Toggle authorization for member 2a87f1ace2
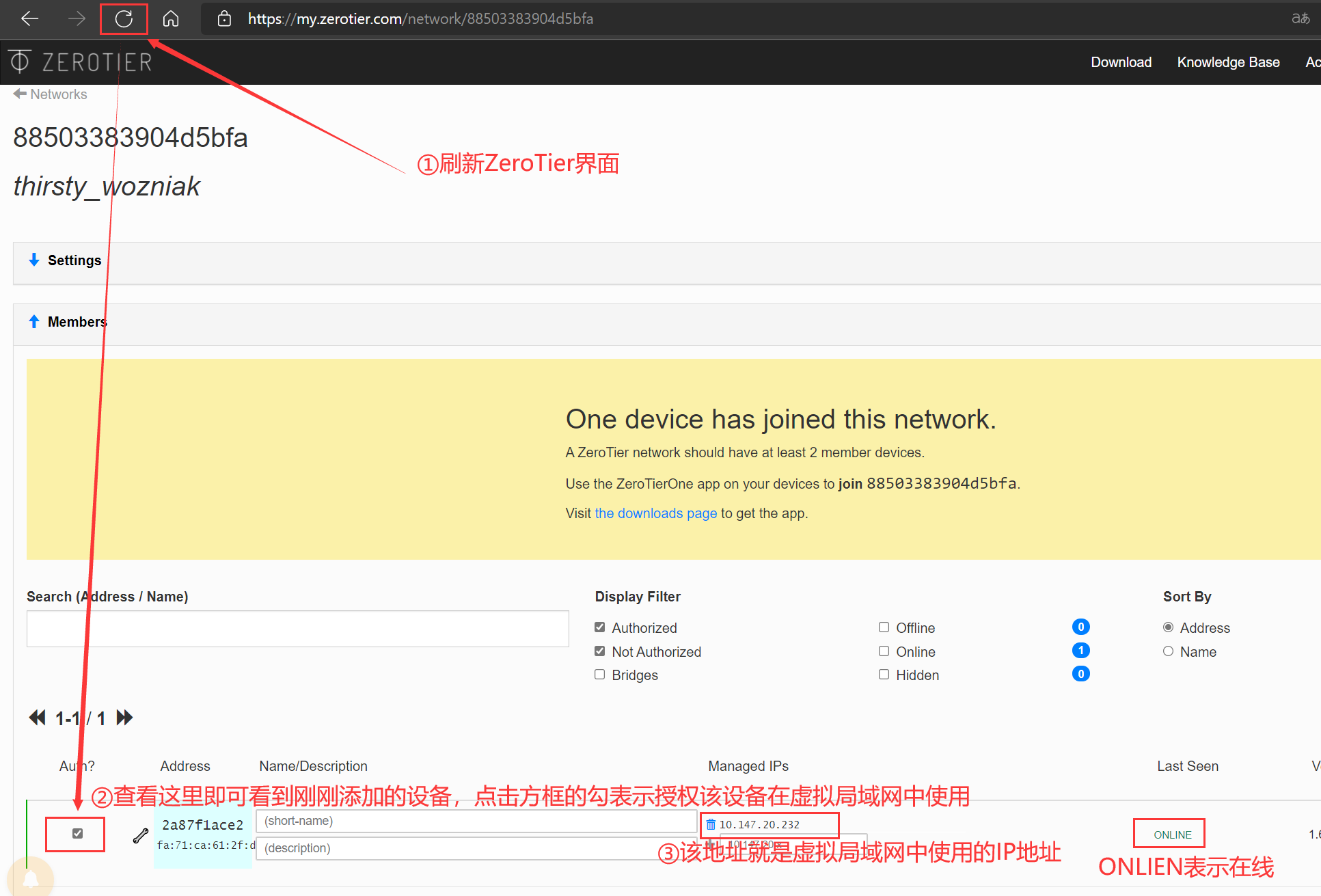 [77, 834]
